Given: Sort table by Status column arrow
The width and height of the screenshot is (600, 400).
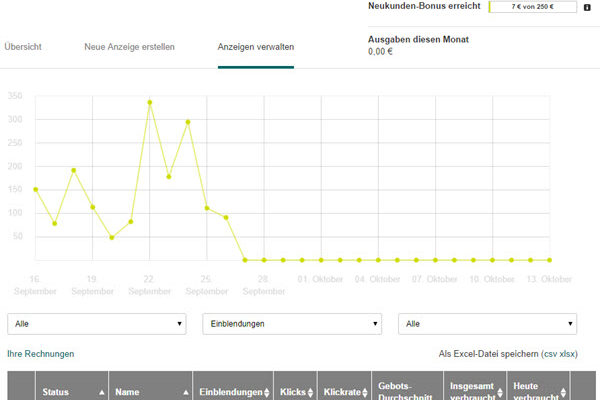Looking at the screenshot, I should 101,394.
